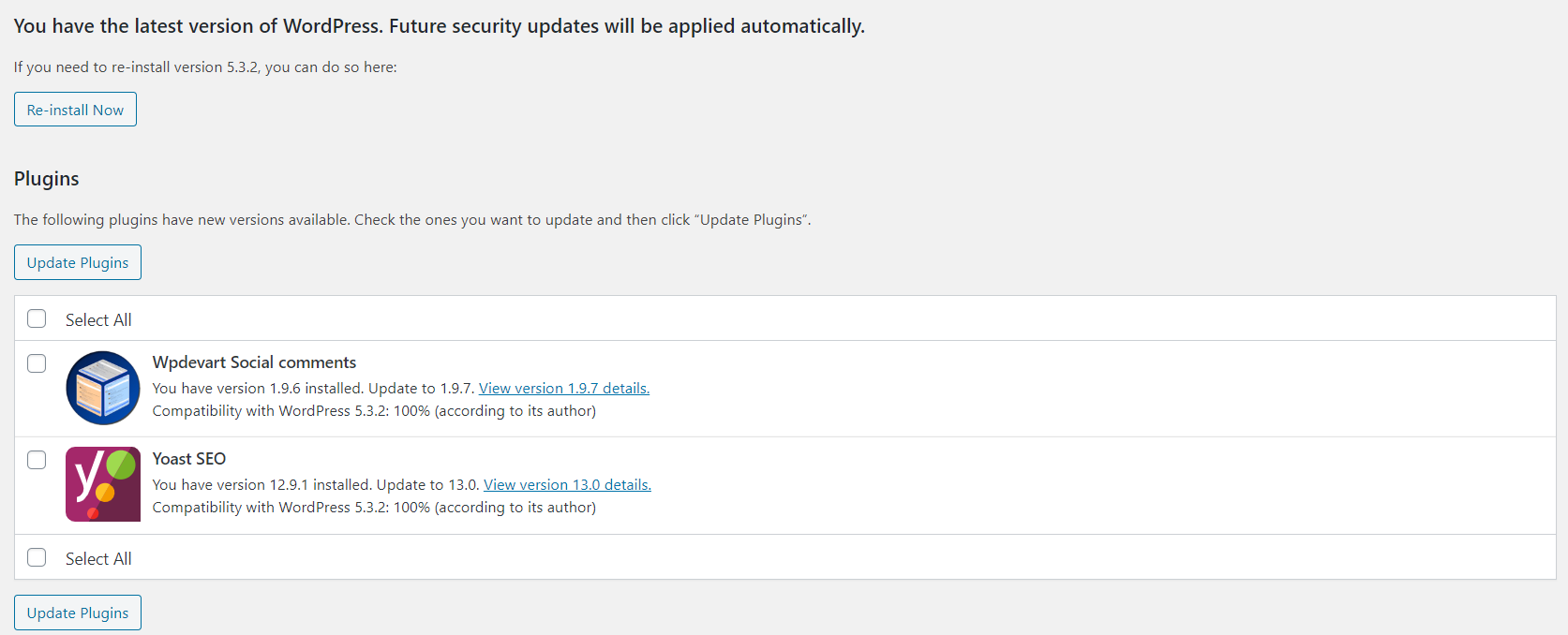Click the Yoast SEO compatibility with WordPress text
Screen dimensions: 1568x635
coord(374,508)
